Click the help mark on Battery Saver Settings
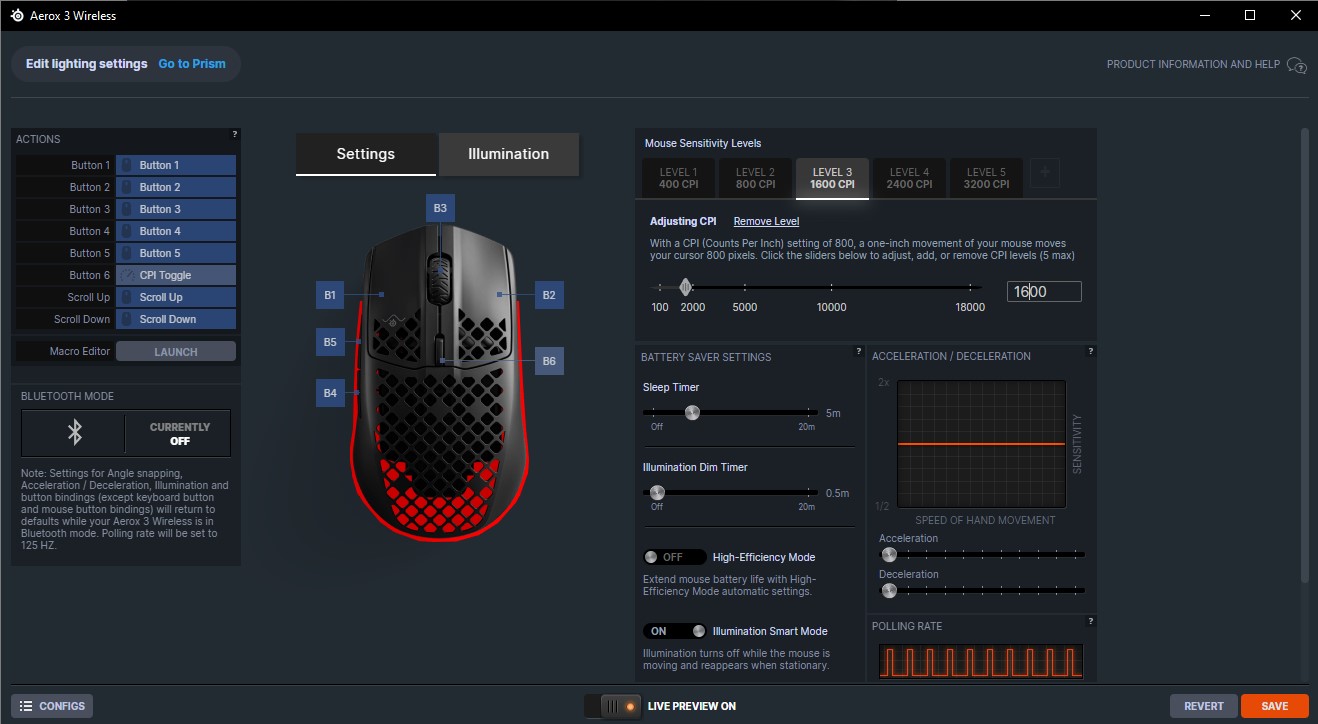 (x=859, y=351)
